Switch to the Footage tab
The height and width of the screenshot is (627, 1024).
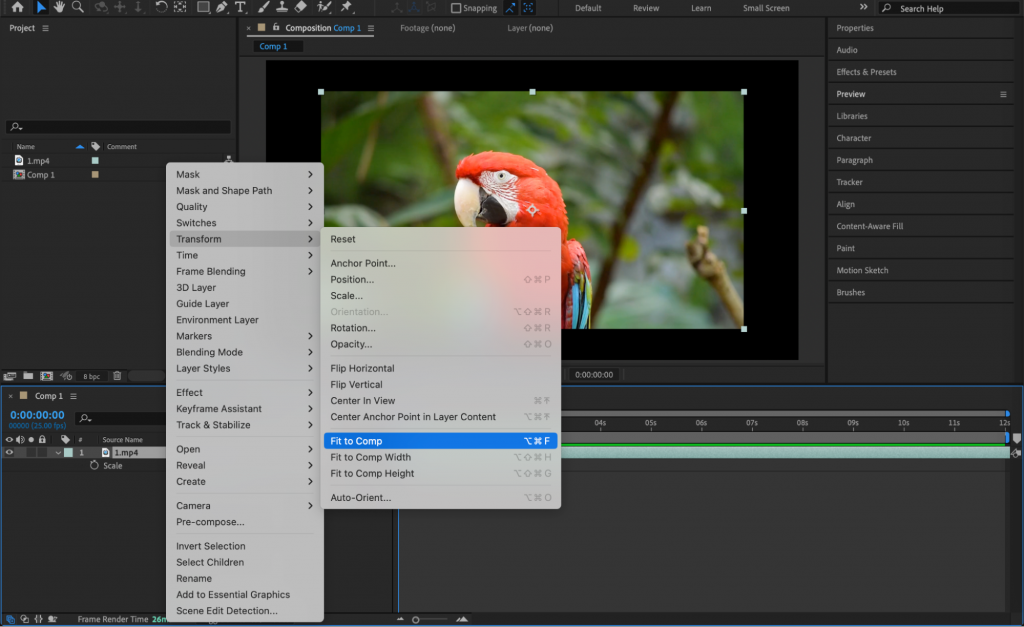[x=428, y=28]
